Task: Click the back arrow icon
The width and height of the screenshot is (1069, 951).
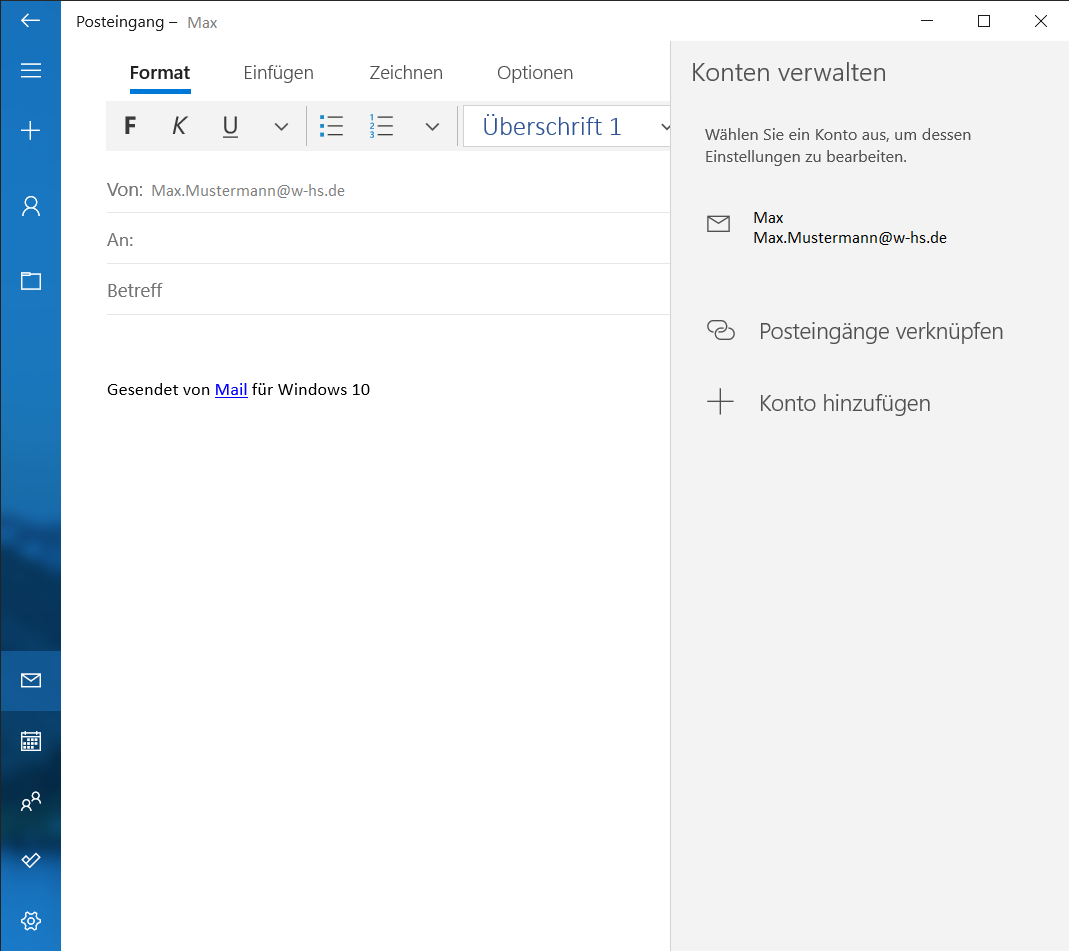Action: (30, 20)
